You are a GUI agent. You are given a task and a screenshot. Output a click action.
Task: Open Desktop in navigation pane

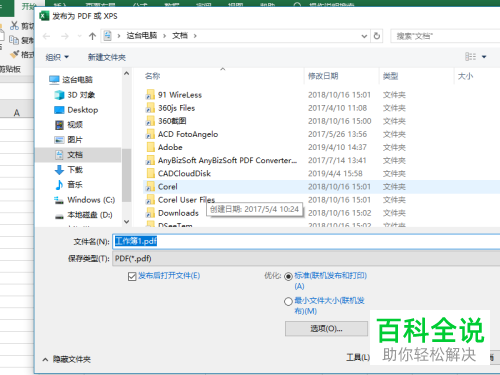tap(76, 110)
